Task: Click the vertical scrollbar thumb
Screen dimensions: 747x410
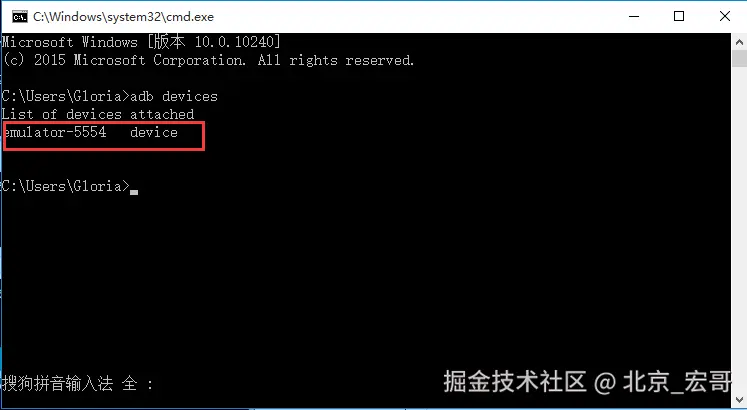Action: click(x=739, y=59)
